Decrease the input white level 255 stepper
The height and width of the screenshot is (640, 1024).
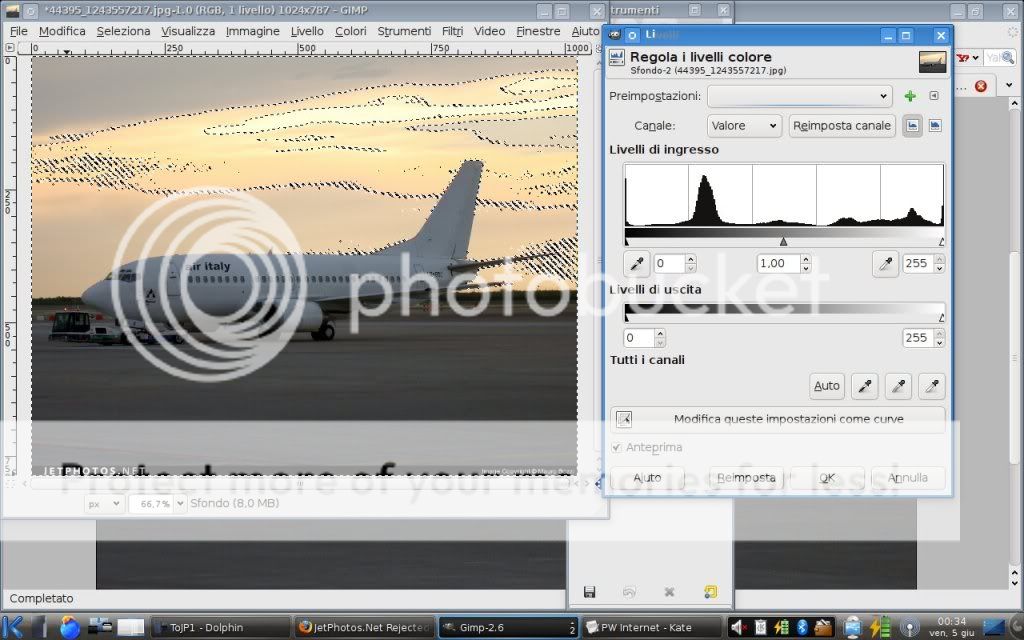pyautogui.click(x=939, y=268)
